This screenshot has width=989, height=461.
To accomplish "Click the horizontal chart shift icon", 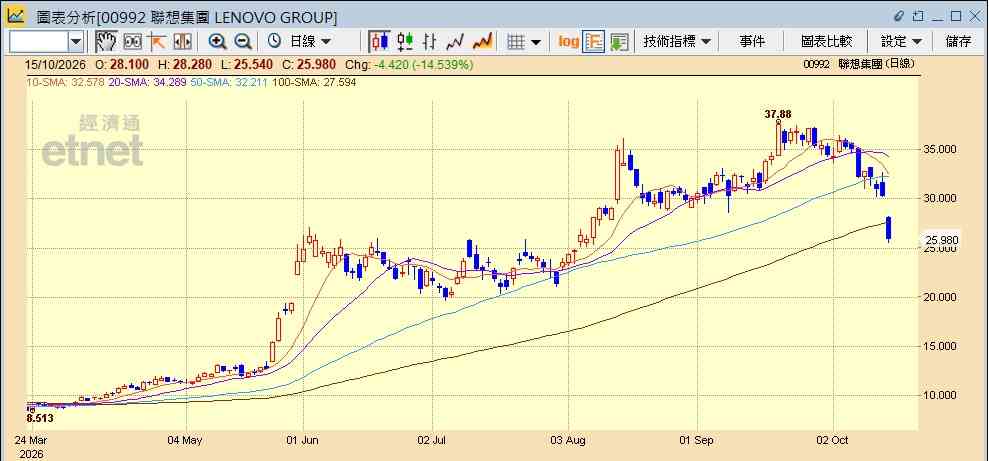I will click(x=182, y=42).
